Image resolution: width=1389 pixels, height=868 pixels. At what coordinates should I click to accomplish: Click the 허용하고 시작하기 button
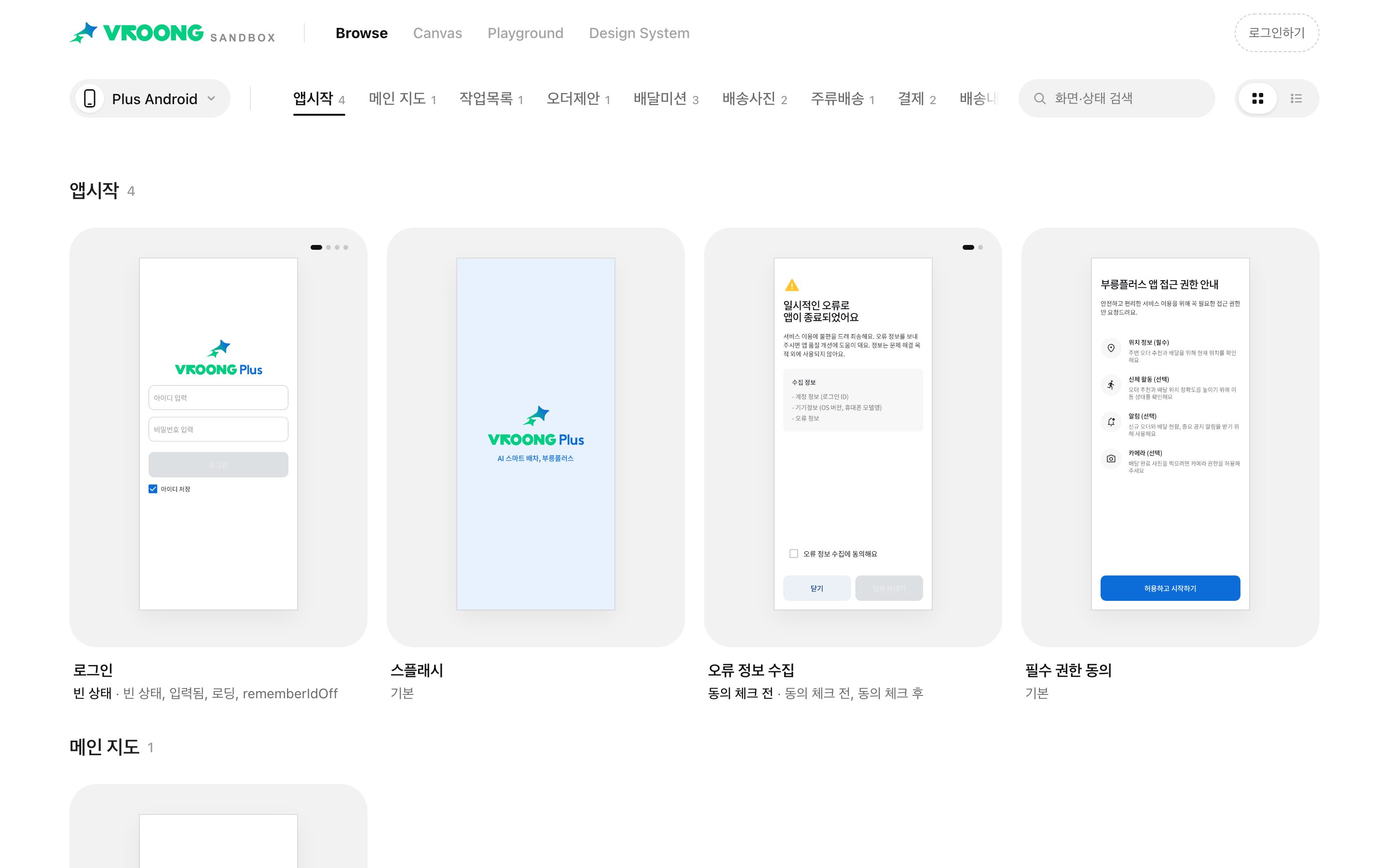1170,588
